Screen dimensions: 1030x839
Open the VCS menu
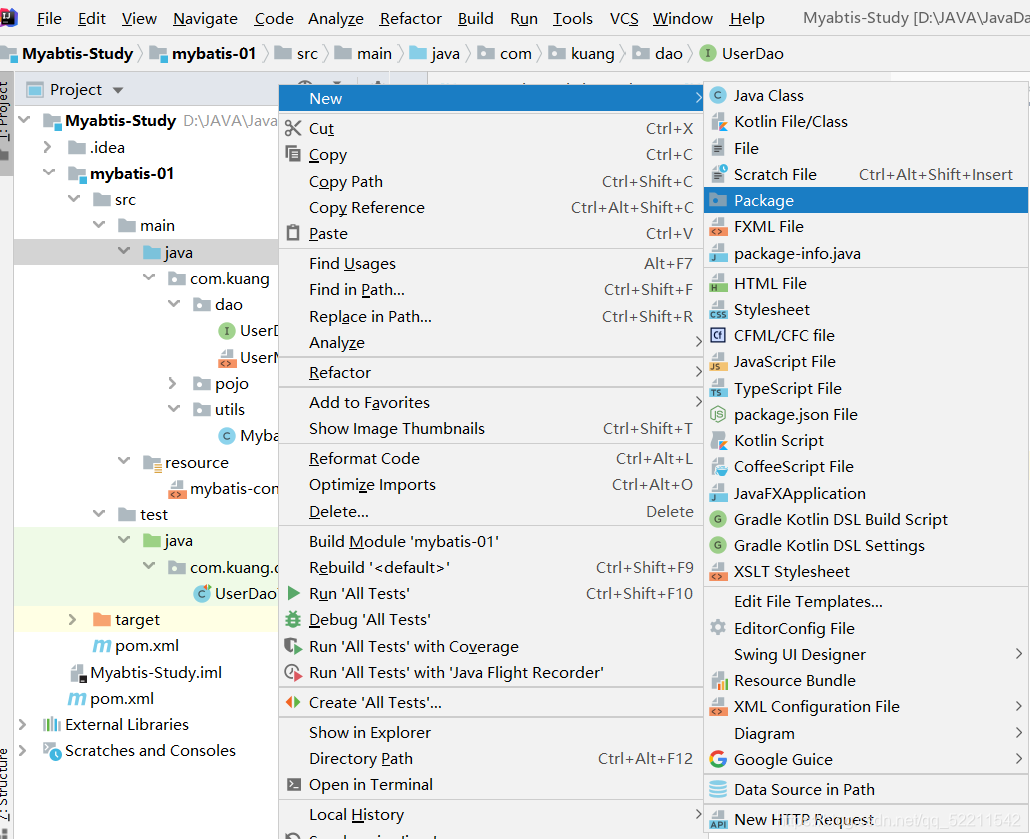coord(624,18)
